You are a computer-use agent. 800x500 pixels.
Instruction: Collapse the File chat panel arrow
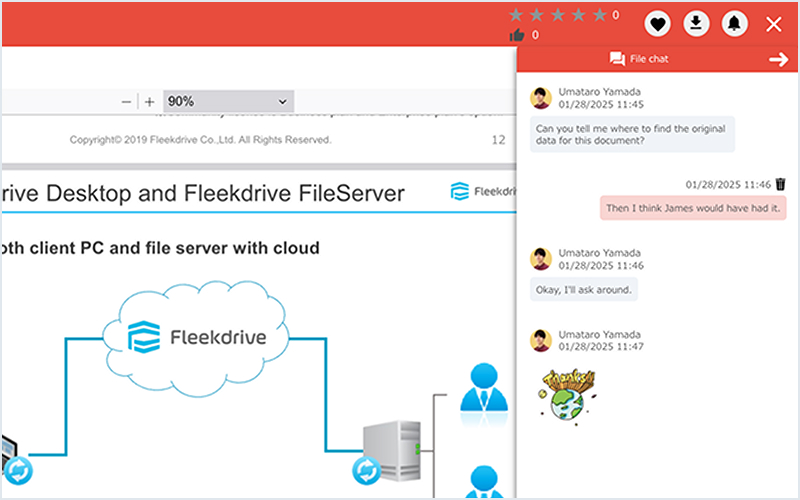coord(779,59)
